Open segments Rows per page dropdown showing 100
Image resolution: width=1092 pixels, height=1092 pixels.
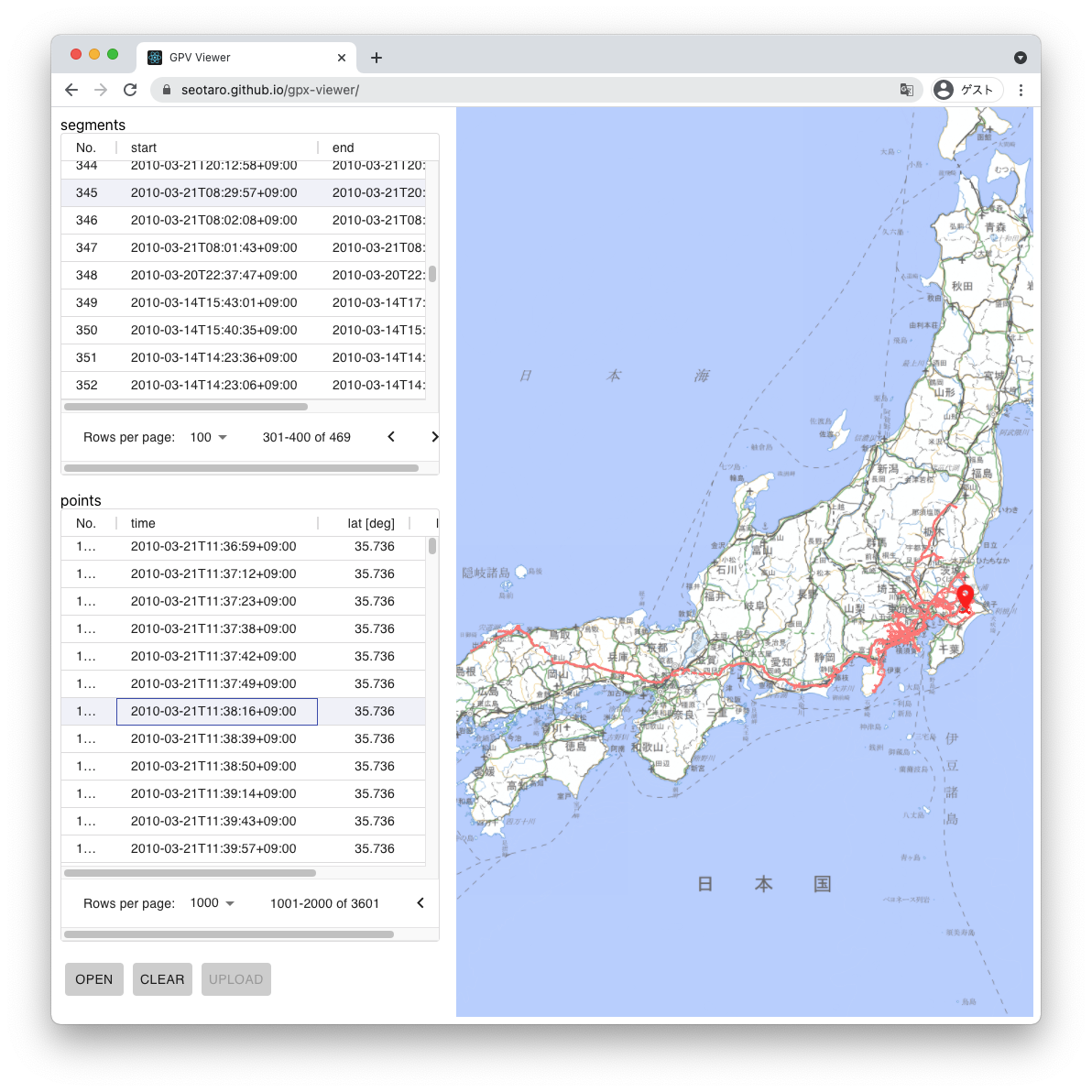click(x=207, y=437)
